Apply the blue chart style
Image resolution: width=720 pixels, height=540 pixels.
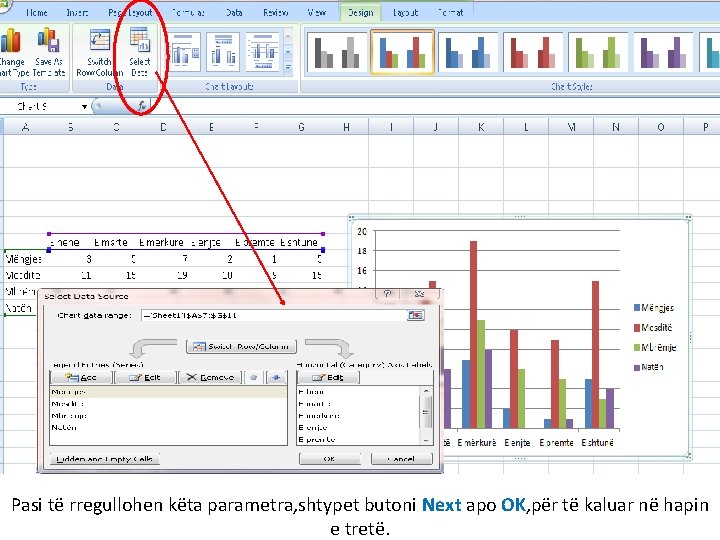[468, 52]
